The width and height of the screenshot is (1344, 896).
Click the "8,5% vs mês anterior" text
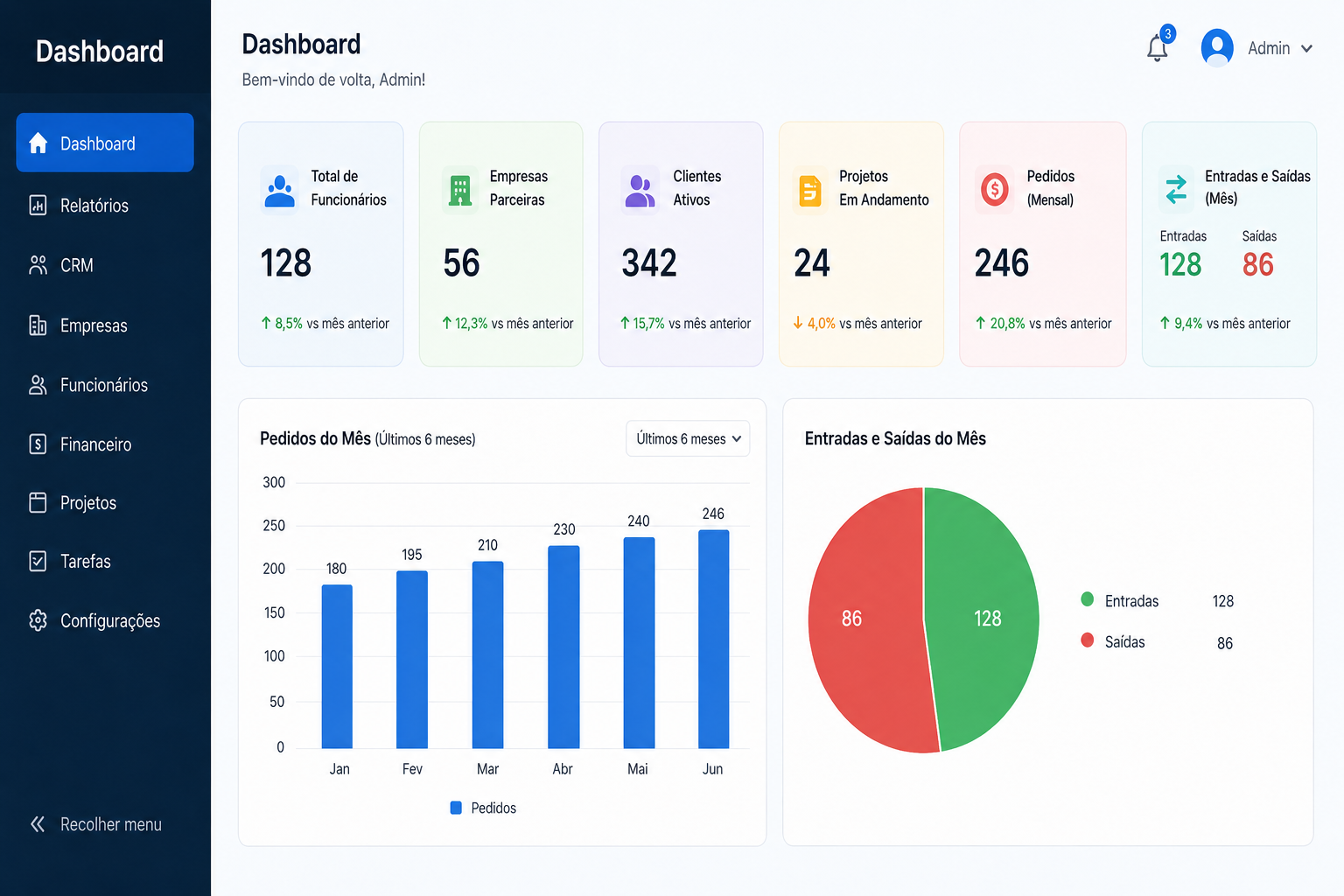pos(332,323)
